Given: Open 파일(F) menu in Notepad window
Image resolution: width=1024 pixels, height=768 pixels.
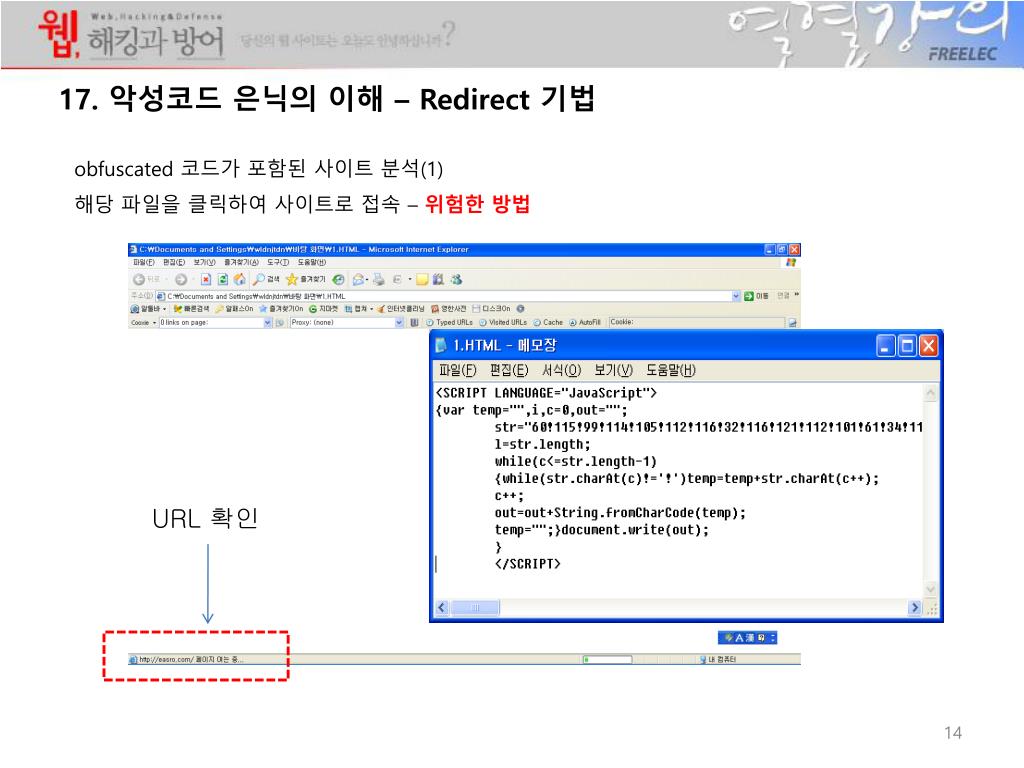Looking at the screenshot, I should point(458,370).
